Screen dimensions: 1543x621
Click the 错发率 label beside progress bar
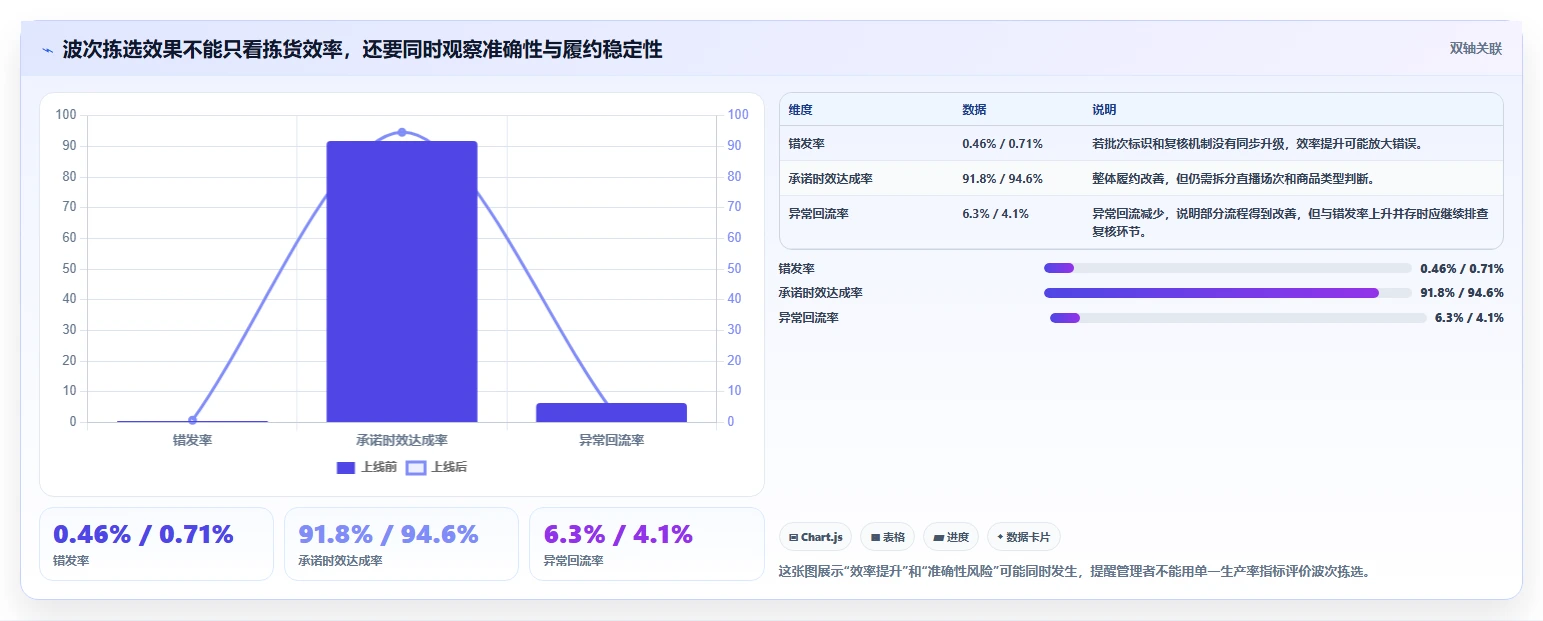pyautogui.click(x=797, y=268)
